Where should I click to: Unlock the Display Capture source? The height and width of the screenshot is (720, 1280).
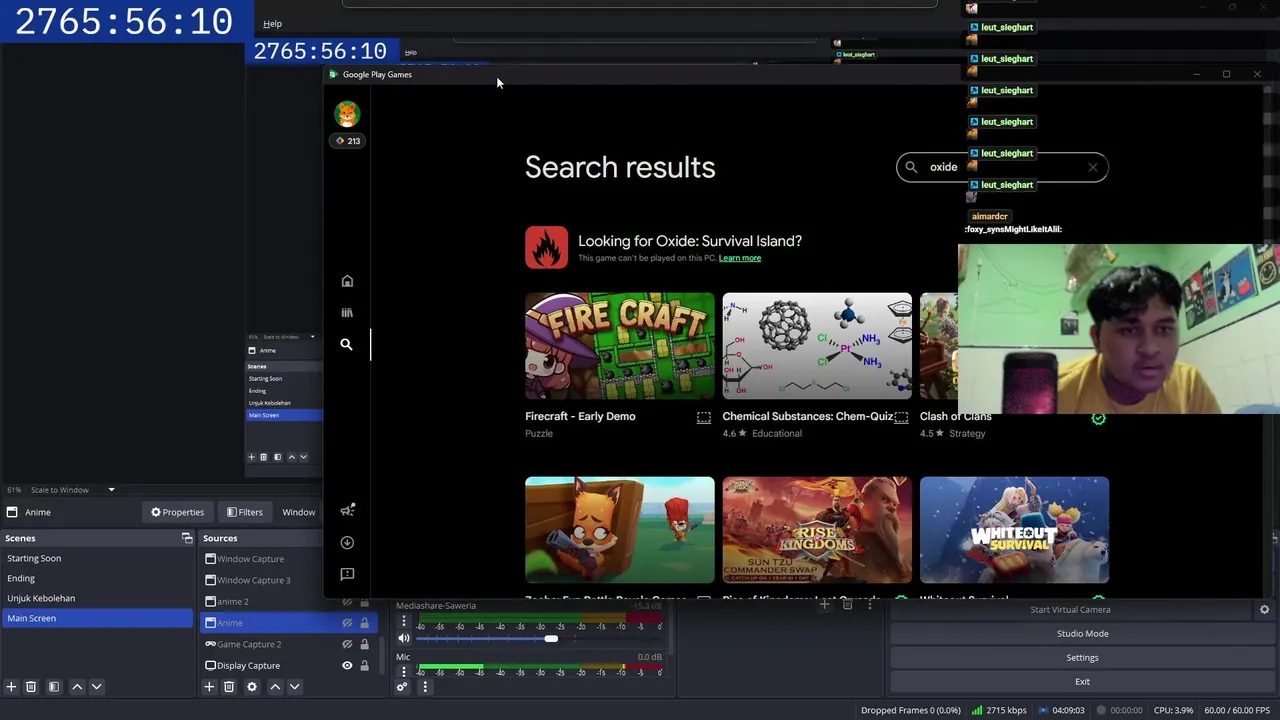click(x=364, y=665)
